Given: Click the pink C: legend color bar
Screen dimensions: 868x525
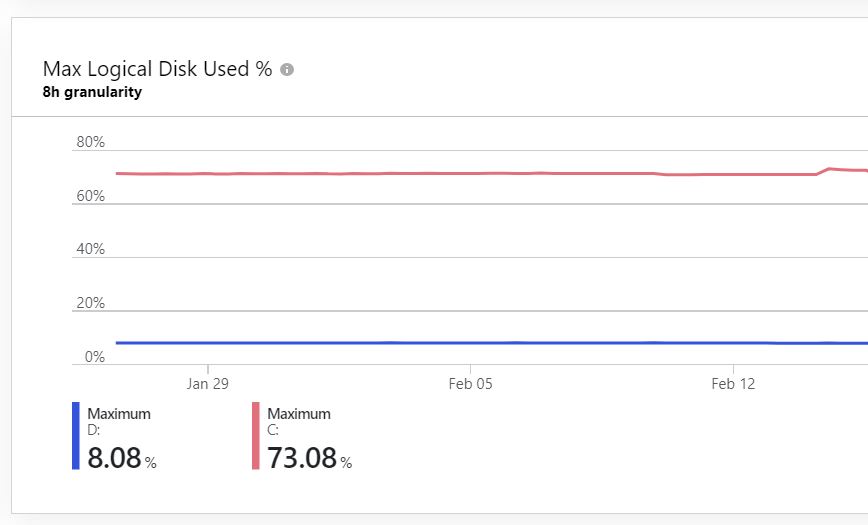Looking at the screenshot, I should coord(256,436).
